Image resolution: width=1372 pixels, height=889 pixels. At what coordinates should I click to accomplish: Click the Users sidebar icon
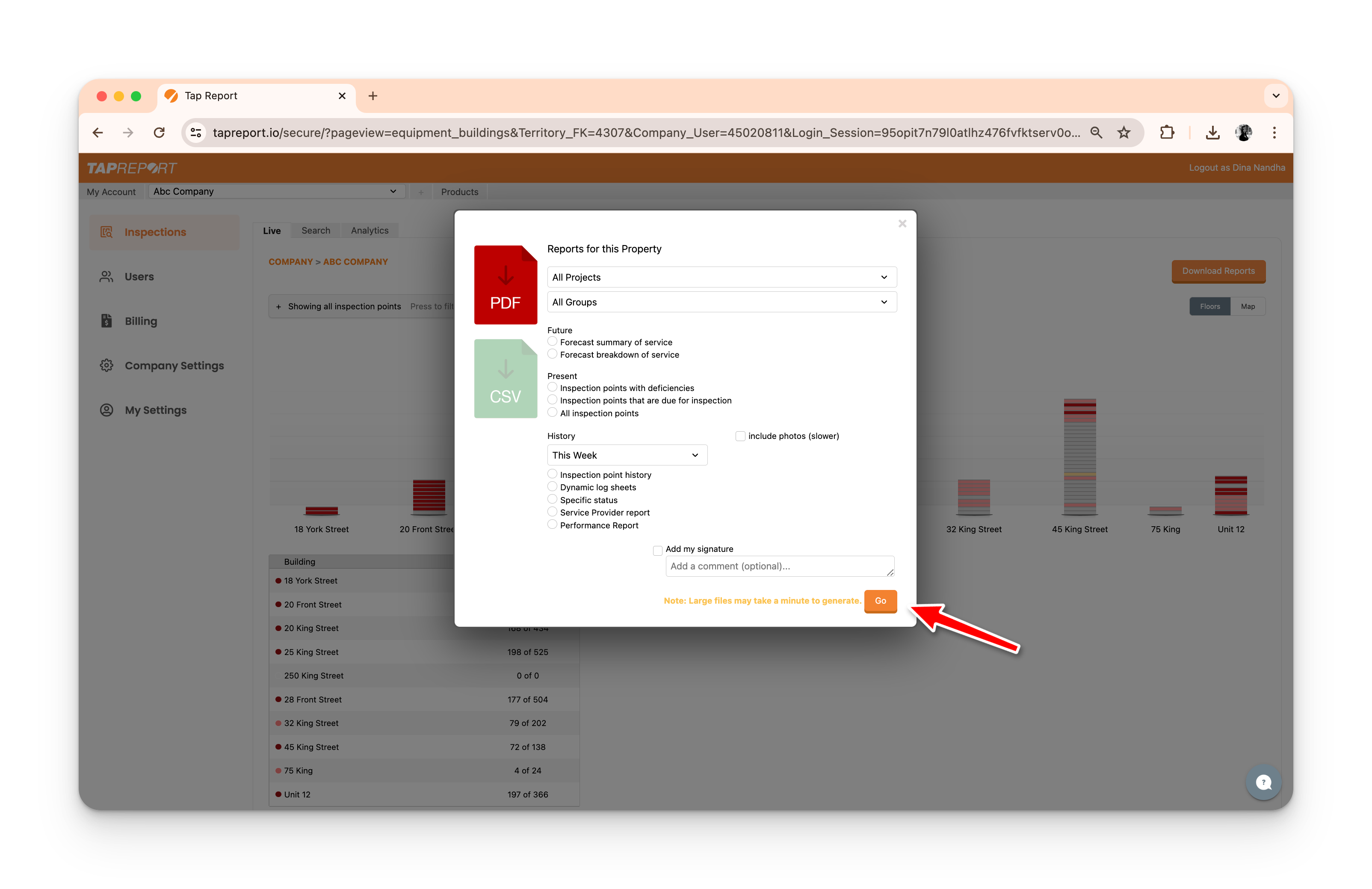pyautogui.click(x=106, y=277)
